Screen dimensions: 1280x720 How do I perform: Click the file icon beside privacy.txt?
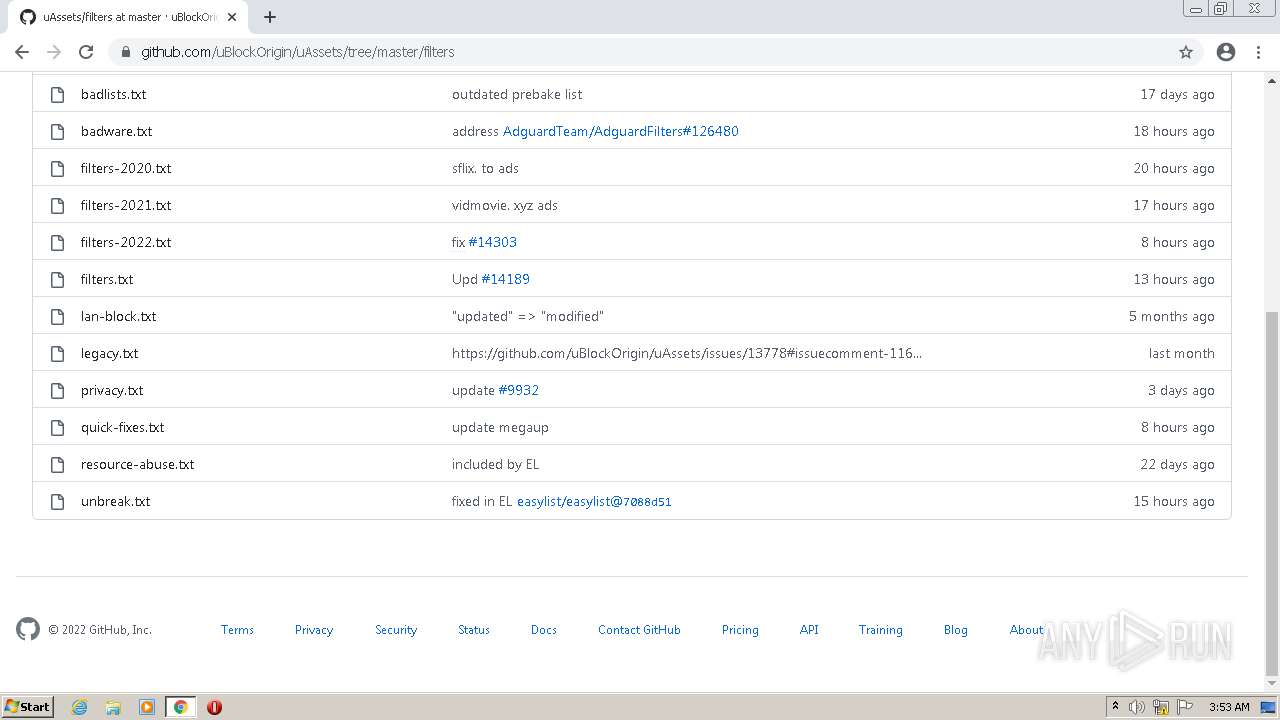pos(58,390)
